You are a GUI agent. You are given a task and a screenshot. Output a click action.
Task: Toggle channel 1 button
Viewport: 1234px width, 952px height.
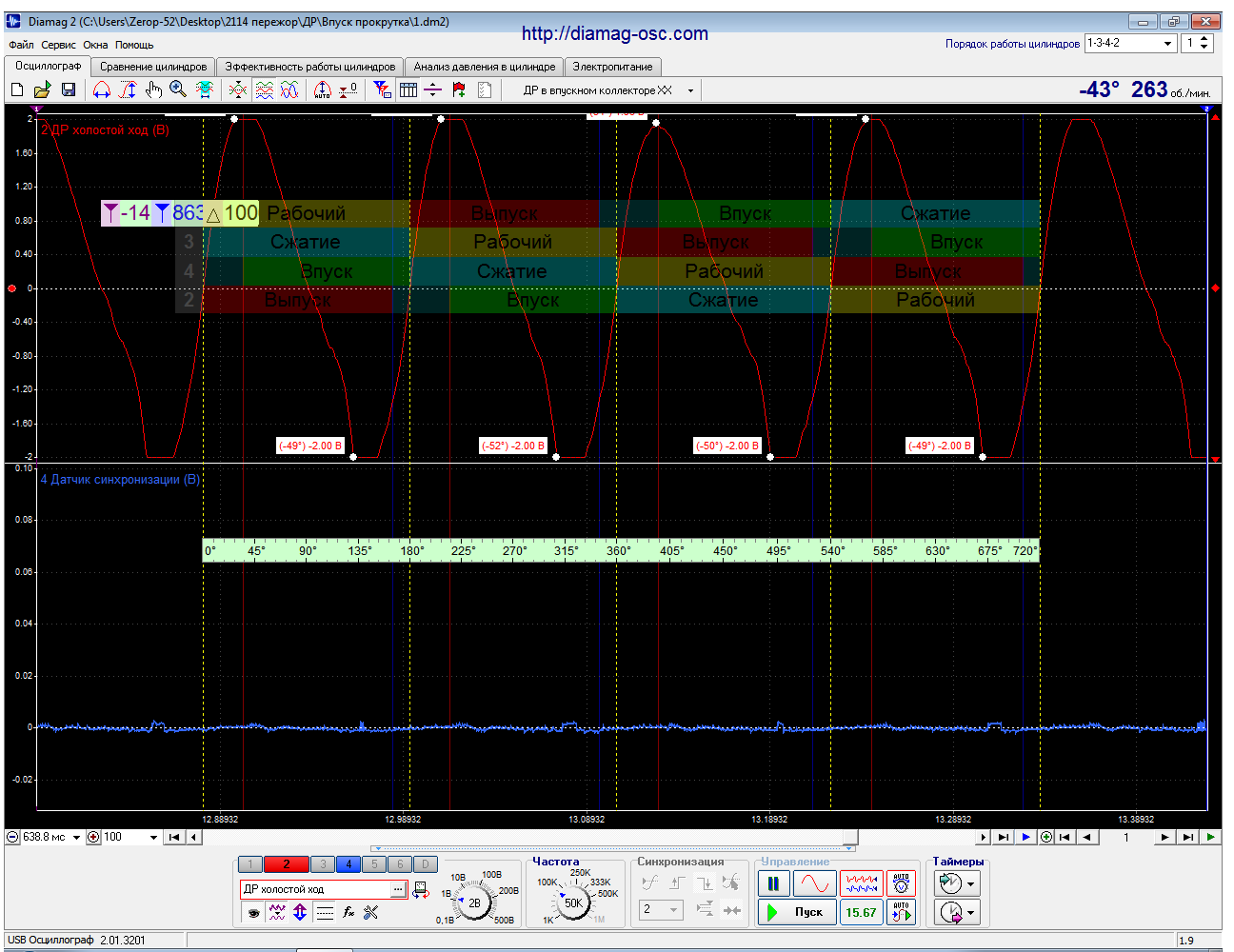coord(249,864)
